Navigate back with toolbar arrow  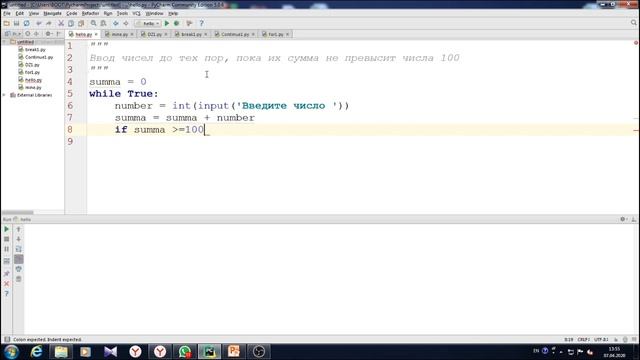coord(116,24)
